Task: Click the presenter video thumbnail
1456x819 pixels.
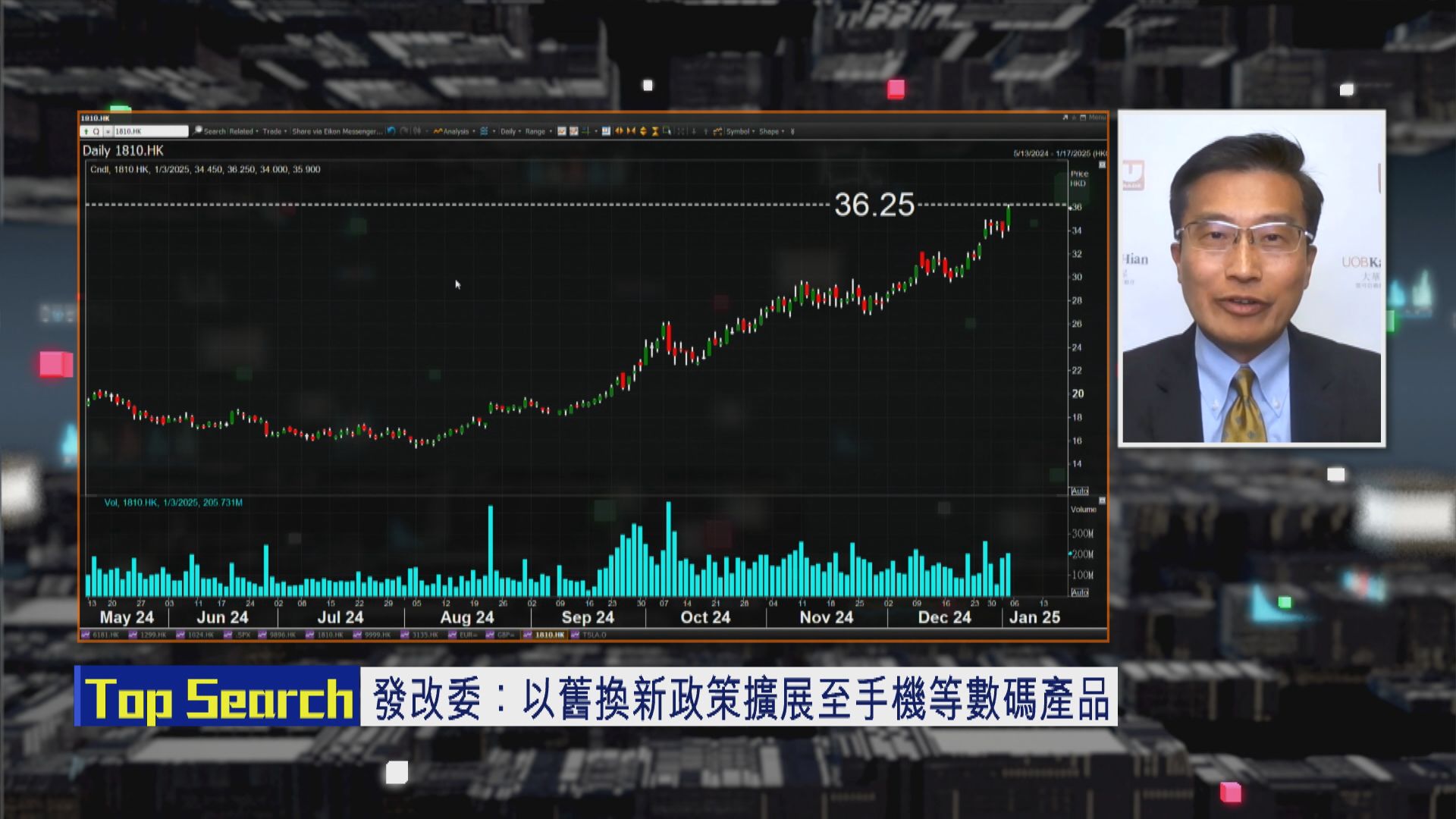Action: (1251, 278)
